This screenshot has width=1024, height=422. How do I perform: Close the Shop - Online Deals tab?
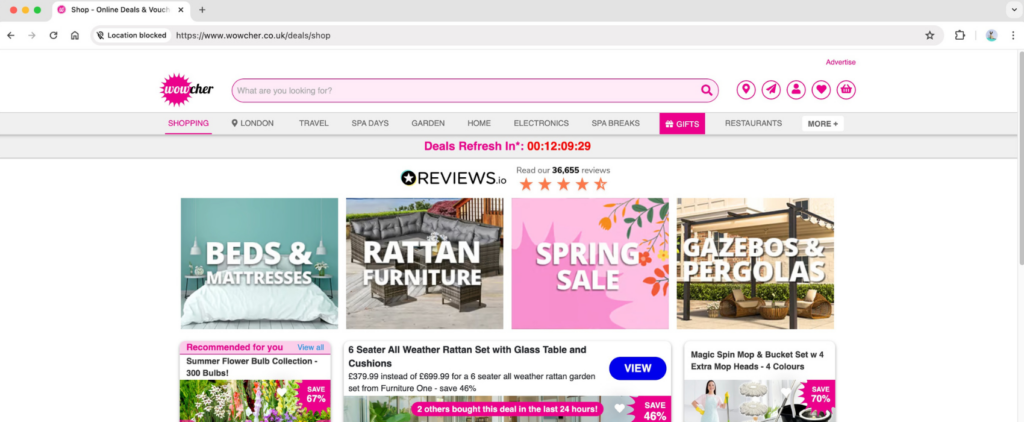pyautogui.click(x=181, y=10)
